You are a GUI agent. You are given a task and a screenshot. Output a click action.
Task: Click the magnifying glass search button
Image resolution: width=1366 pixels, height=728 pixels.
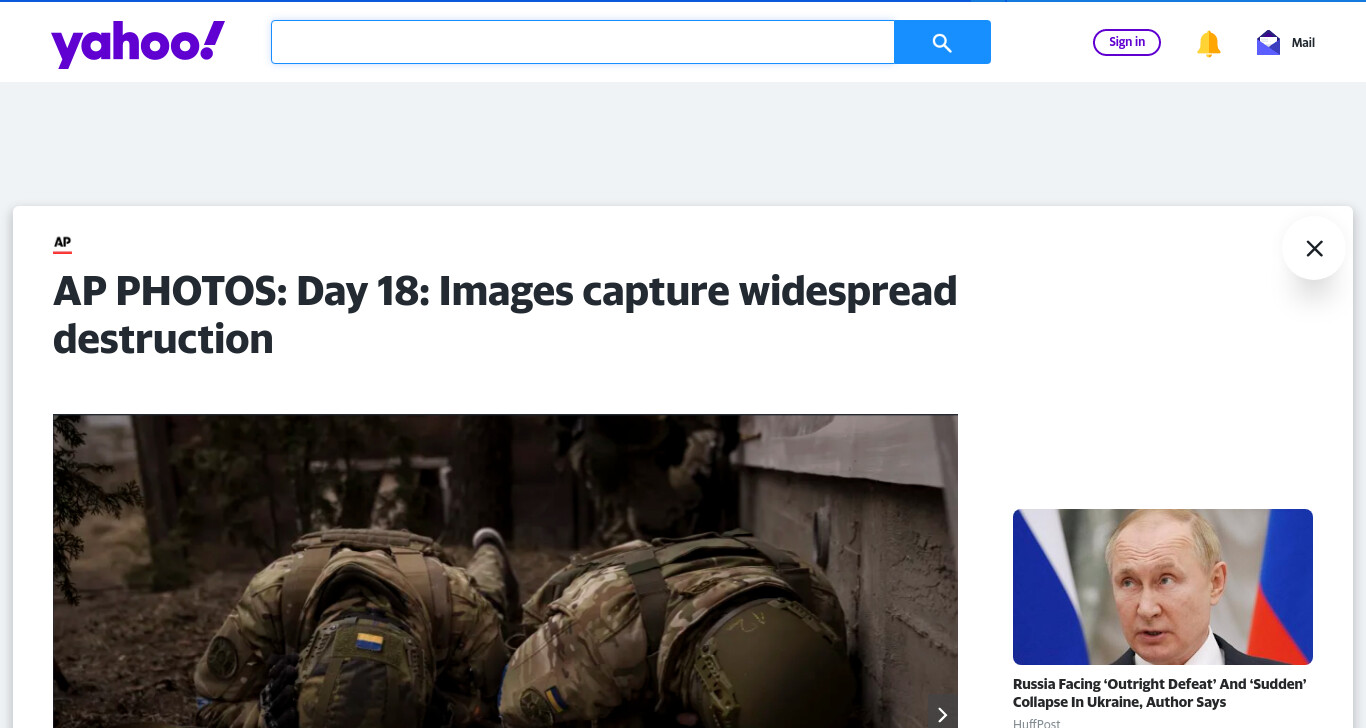(942, 42)
